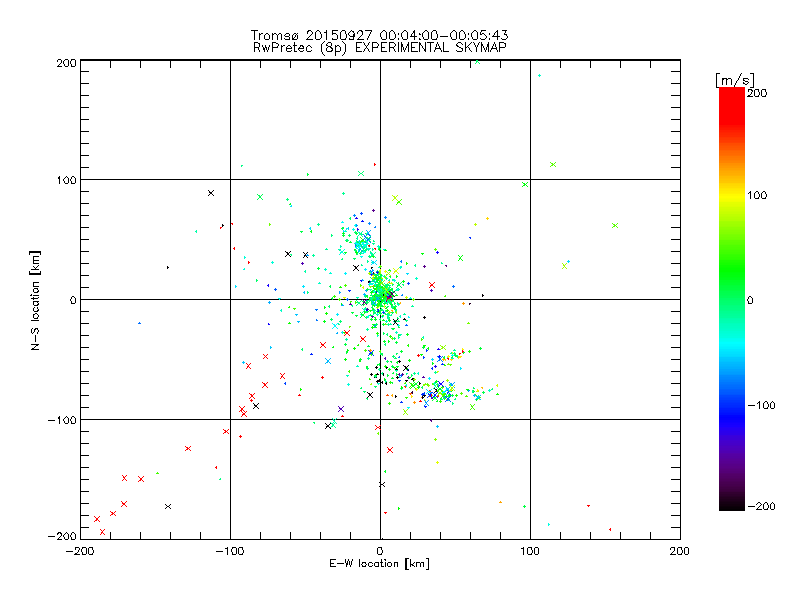Click the subtitle 'RwPretec (8p) EXPERIMENTAL SKYMAP'
Screen dimensions: 800x600
[x=380, y=48]
